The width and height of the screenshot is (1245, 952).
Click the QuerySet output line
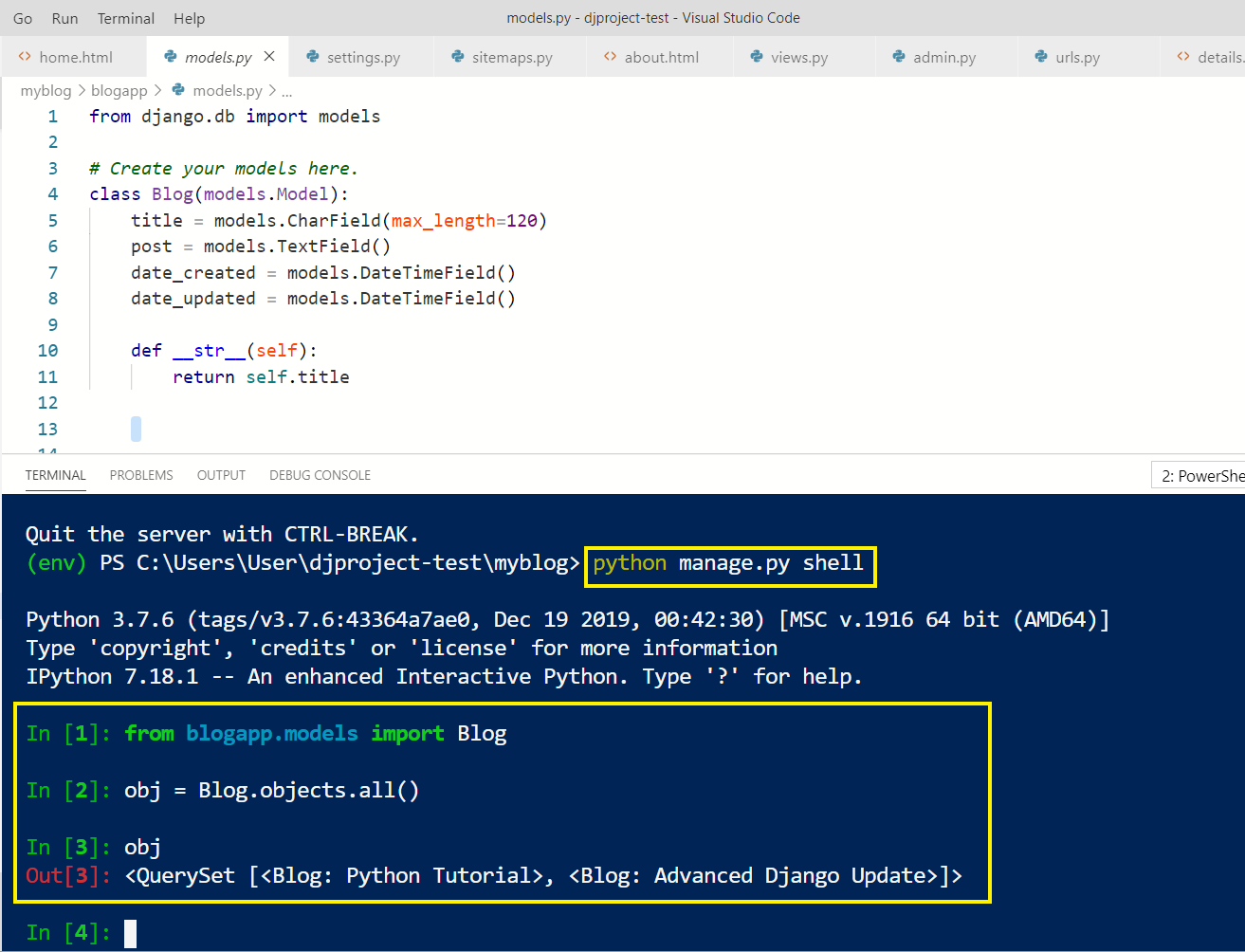click(542, 876)
